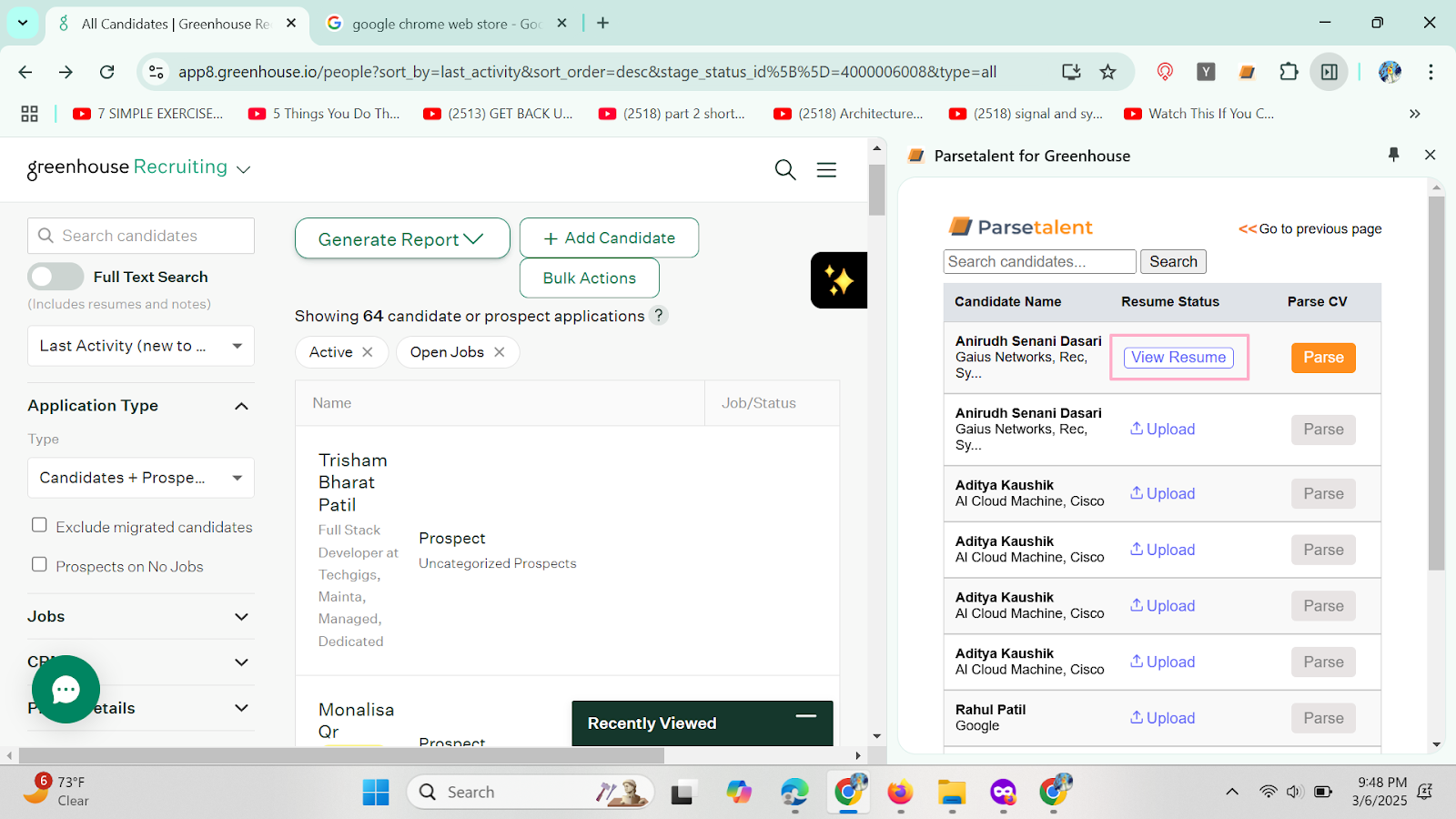
Task: Open Trisham Bharat Patil candidate profile
Action: [x=353, y=482]
